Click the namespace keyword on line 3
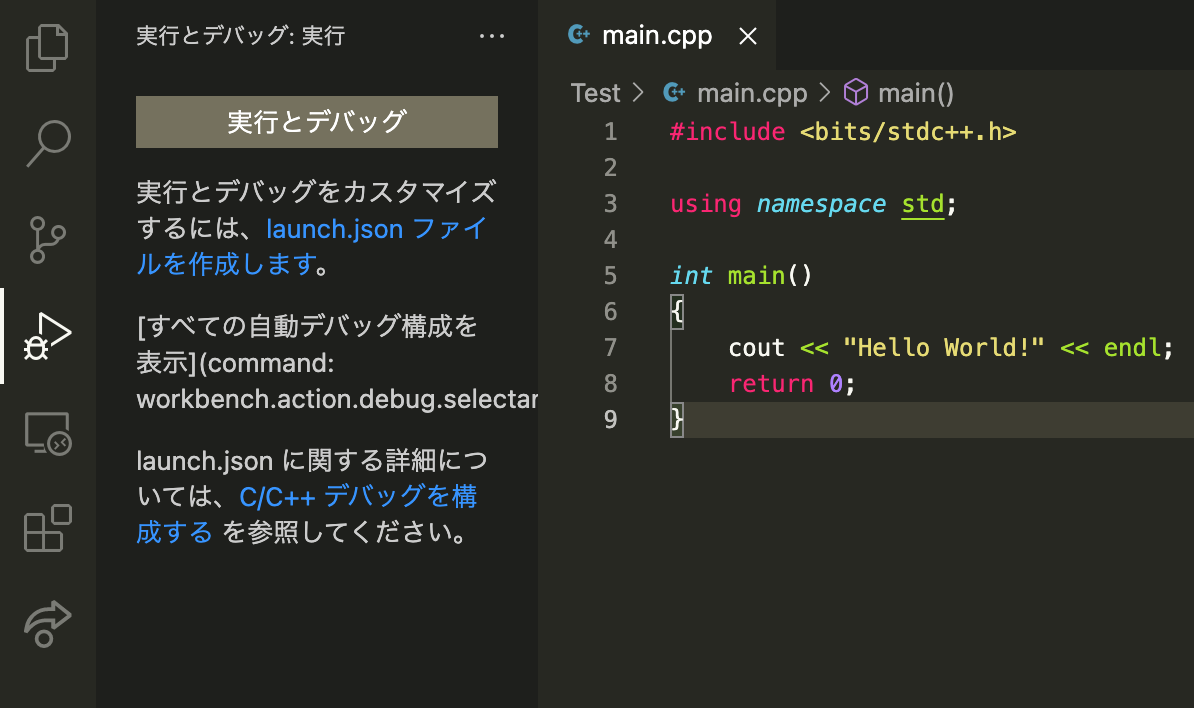1194x708 pixels. 821,204
